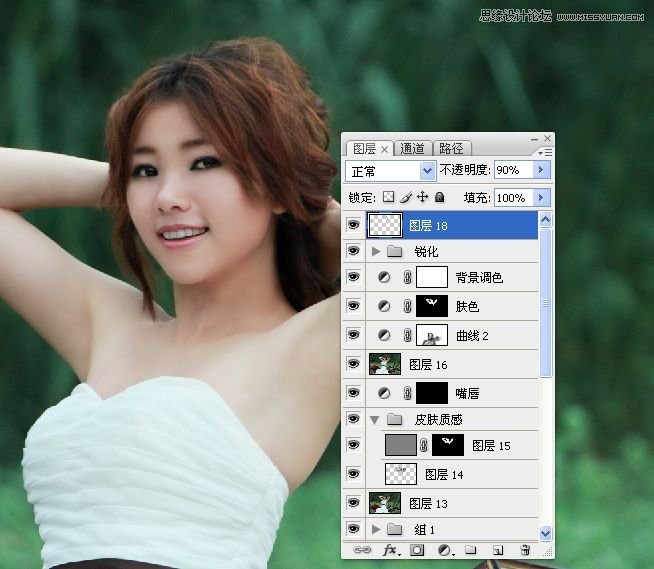Hide the 曲线 2 layer
Viewport: 654px width, 569px height.
coord(354,335)
